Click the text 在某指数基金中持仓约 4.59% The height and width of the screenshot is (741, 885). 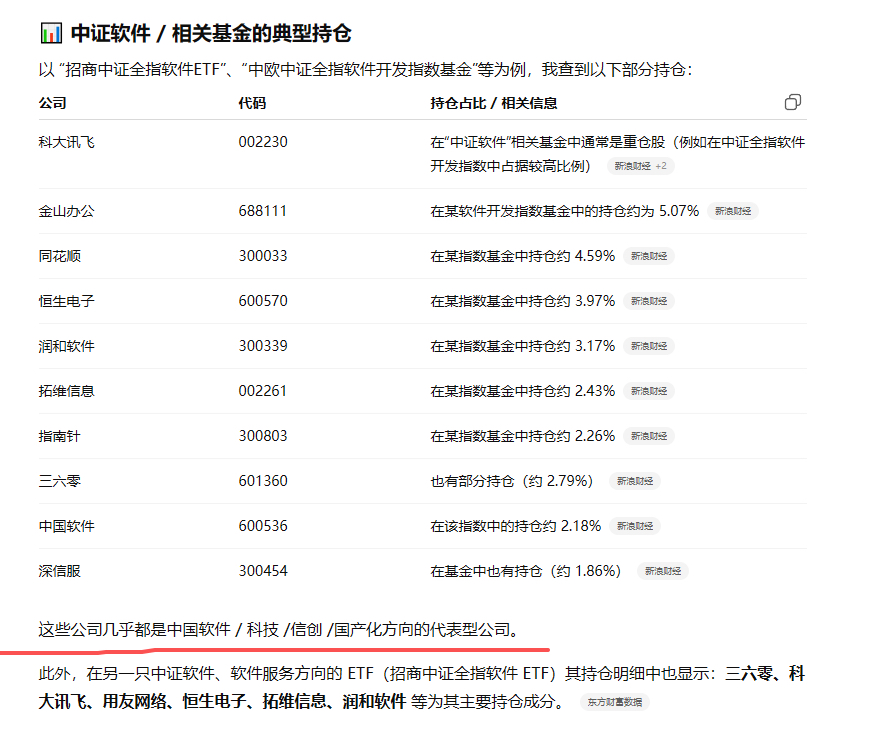[x=523, y=256]
